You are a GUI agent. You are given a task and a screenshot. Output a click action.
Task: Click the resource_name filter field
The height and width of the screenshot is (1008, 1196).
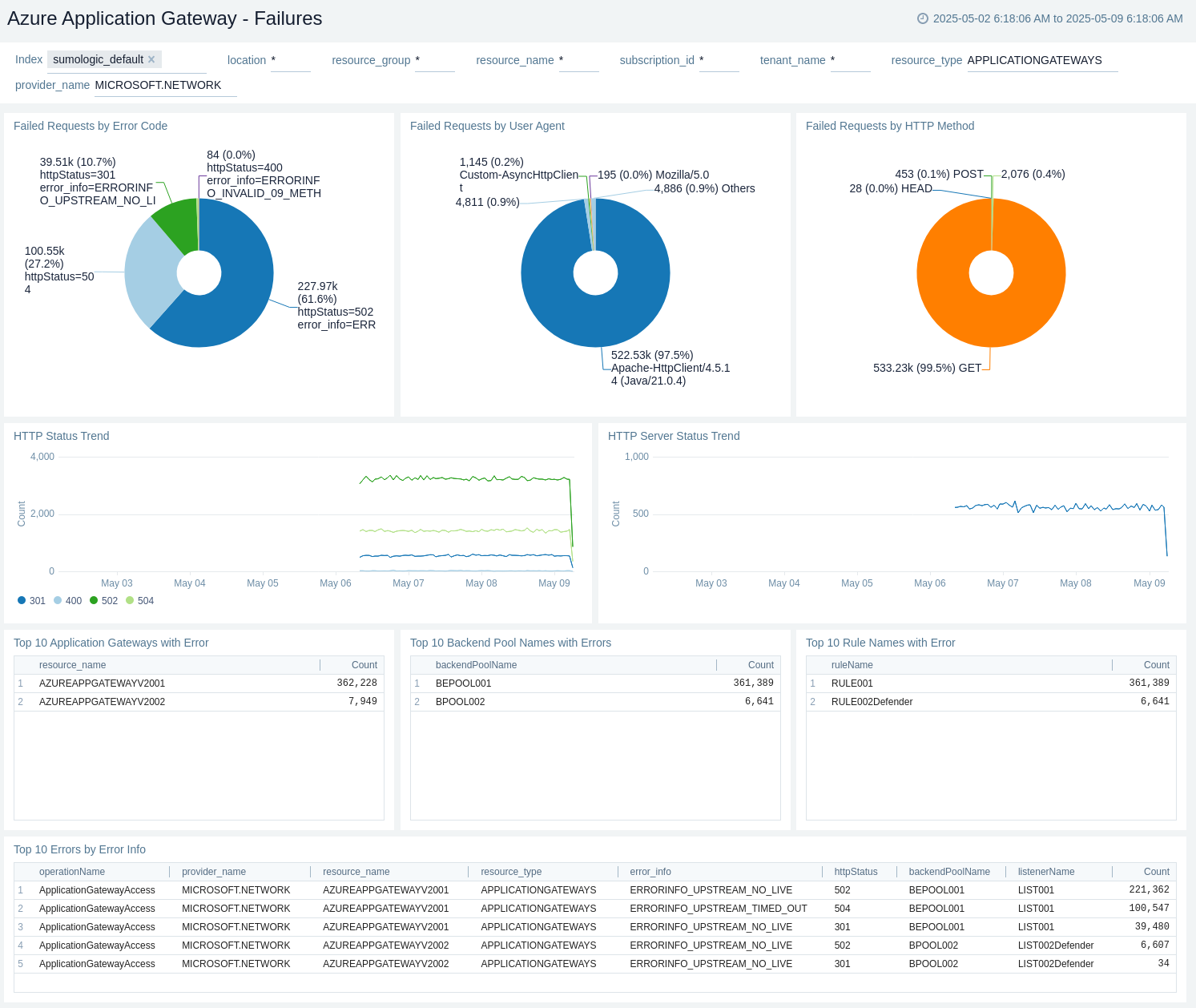click(578, 60)
